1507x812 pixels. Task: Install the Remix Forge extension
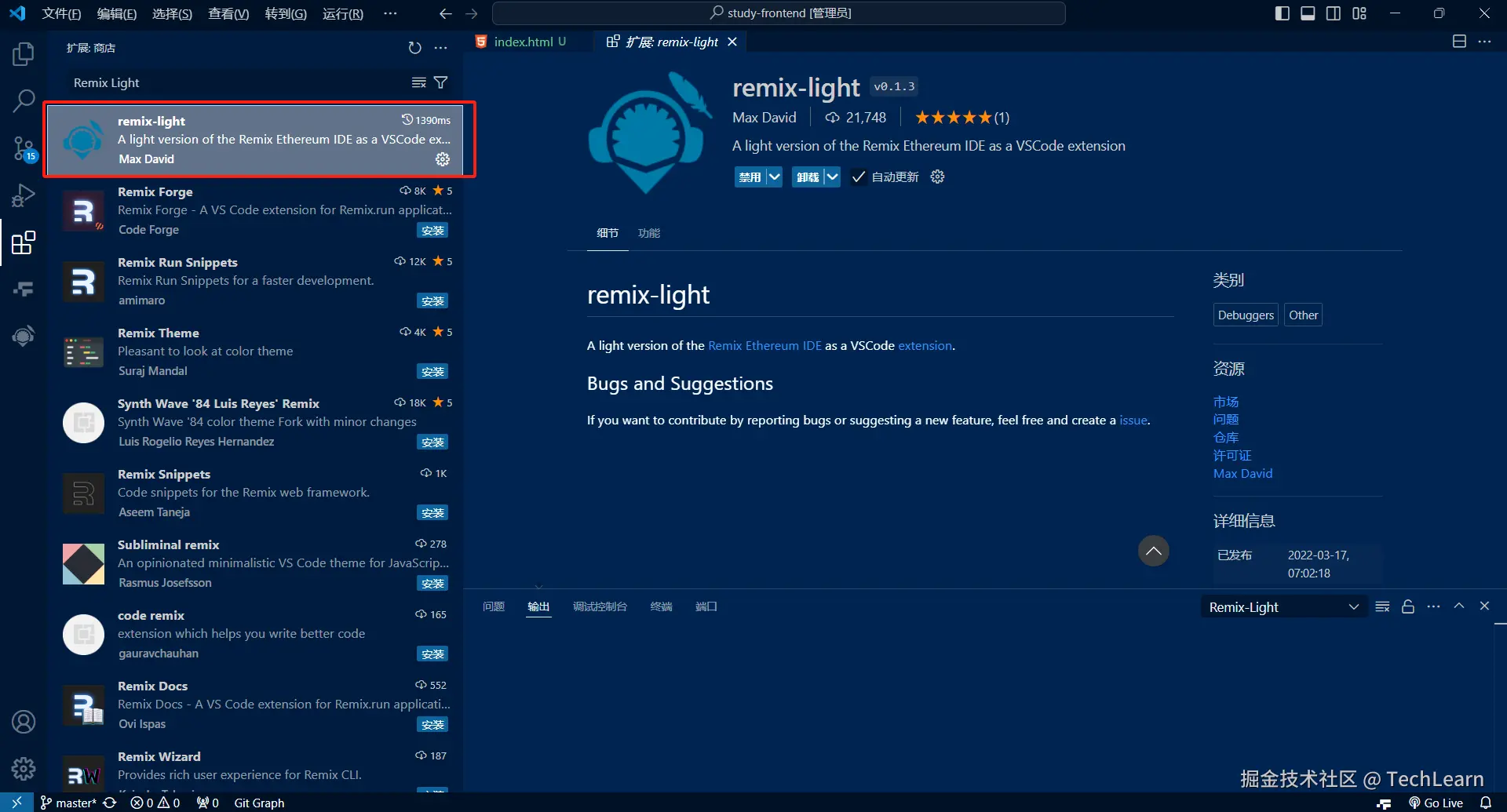point(432,231)
